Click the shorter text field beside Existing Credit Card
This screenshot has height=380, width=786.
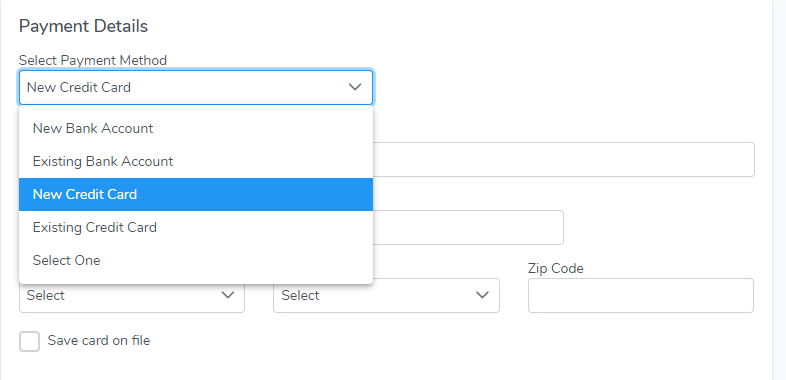pyautogui.click(x=468, y=228)
